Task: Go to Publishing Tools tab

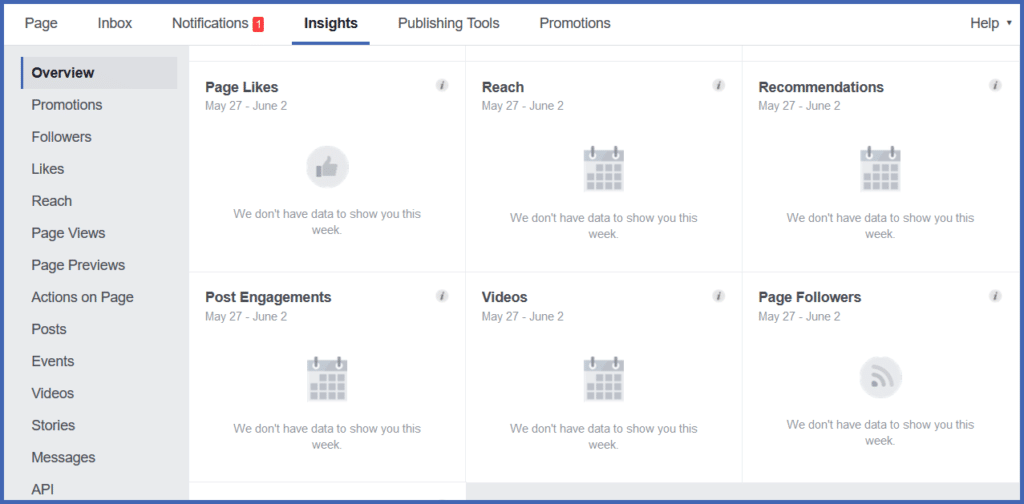Action: (x=449, y=24)
